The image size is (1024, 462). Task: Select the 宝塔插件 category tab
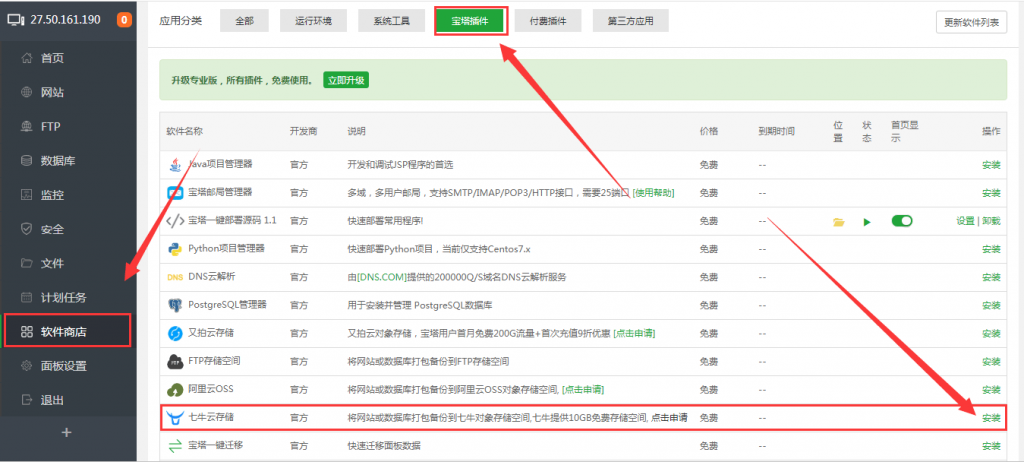470,21
